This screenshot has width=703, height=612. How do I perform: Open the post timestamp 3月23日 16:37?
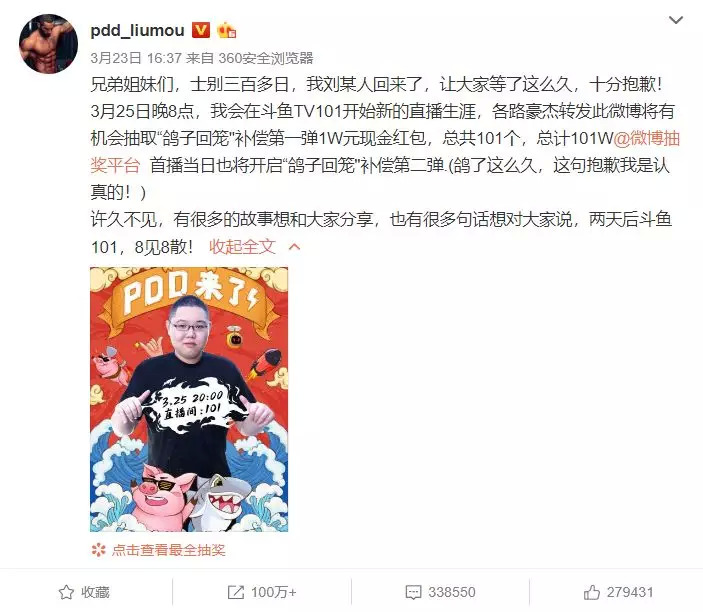click(136, 58)
